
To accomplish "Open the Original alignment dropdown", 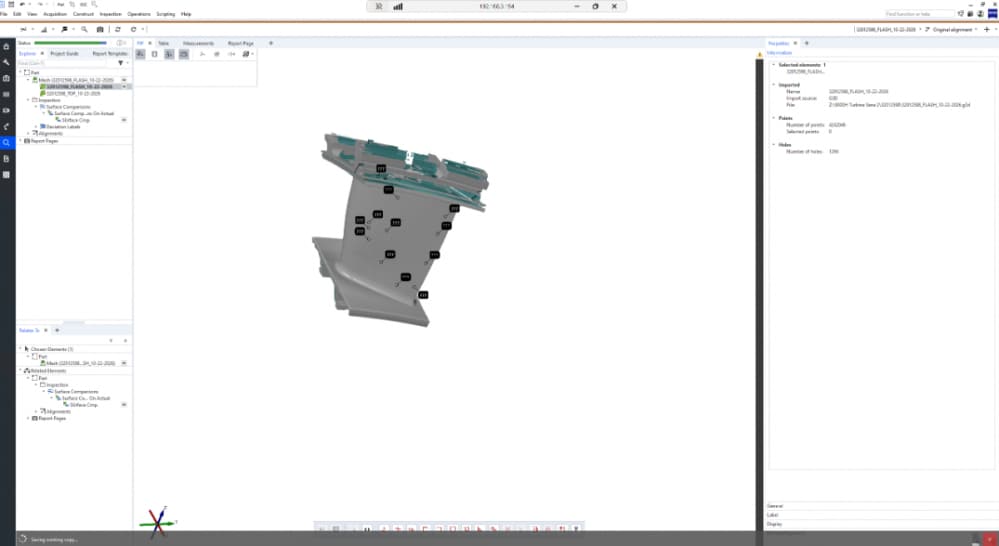I will point(976,29).
